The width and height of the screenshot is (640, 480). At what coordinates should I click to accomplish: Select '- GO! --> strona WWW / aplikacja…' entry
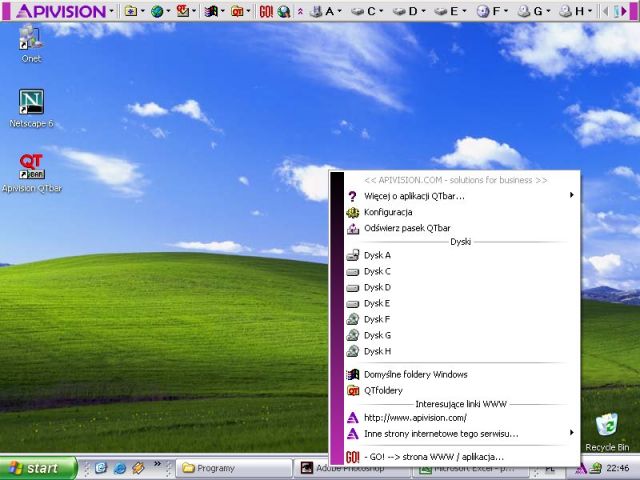(x=462, y=457)
